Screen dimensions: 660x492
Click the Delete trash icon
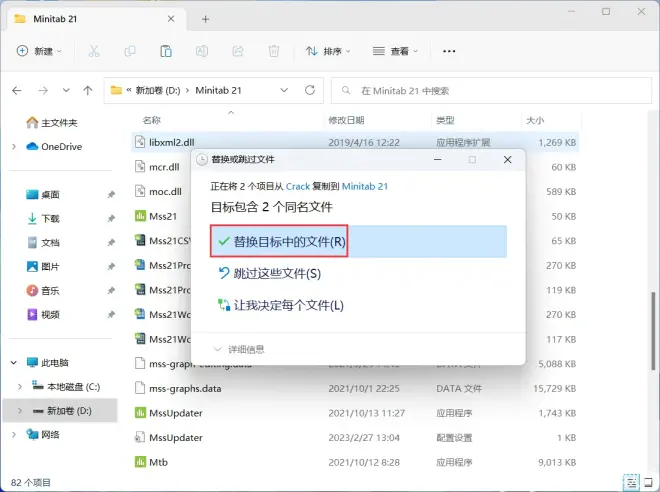[274, 51]
